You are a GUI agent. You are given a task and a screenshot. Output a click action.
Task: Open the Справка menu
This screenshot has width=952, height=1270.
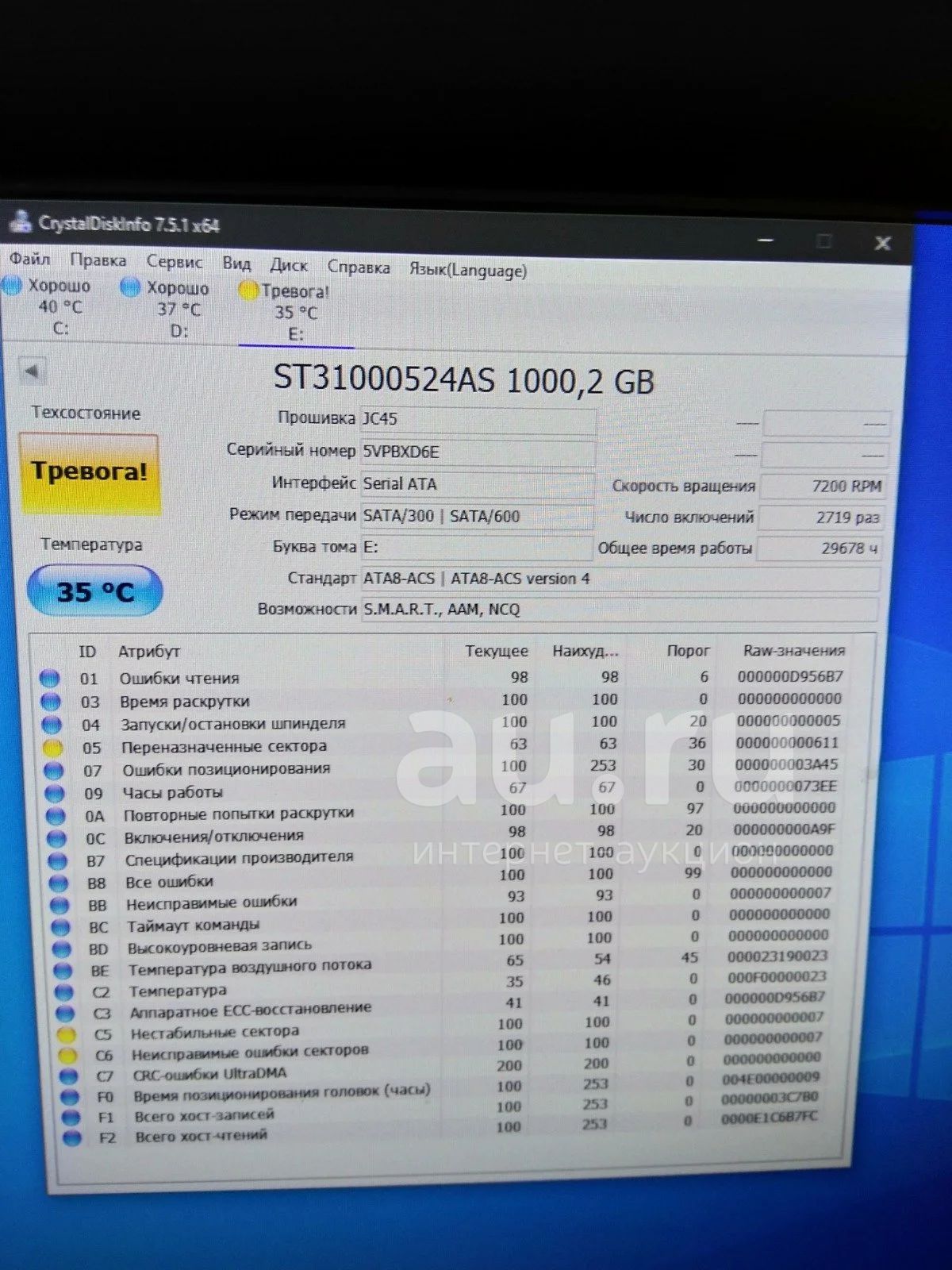click(x=359, y=267)
